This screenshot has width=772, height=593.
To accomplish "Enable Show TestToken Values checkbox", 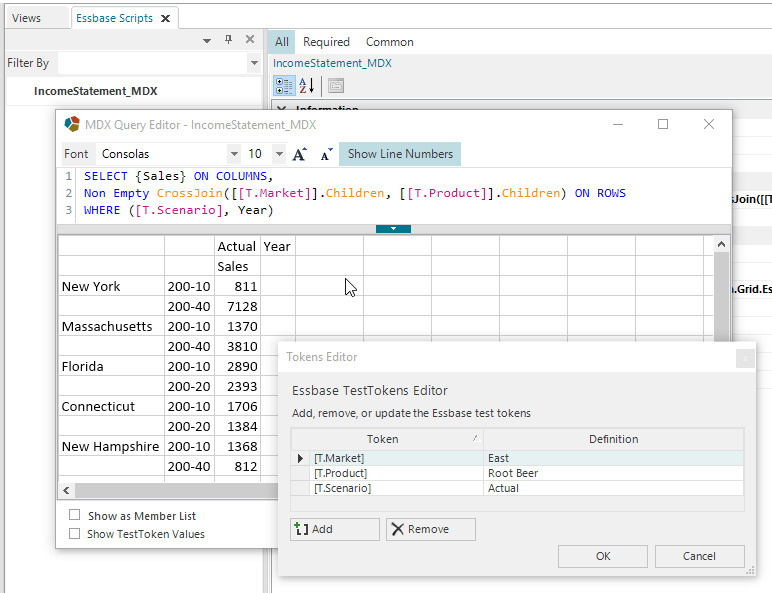I will (74, 533).
